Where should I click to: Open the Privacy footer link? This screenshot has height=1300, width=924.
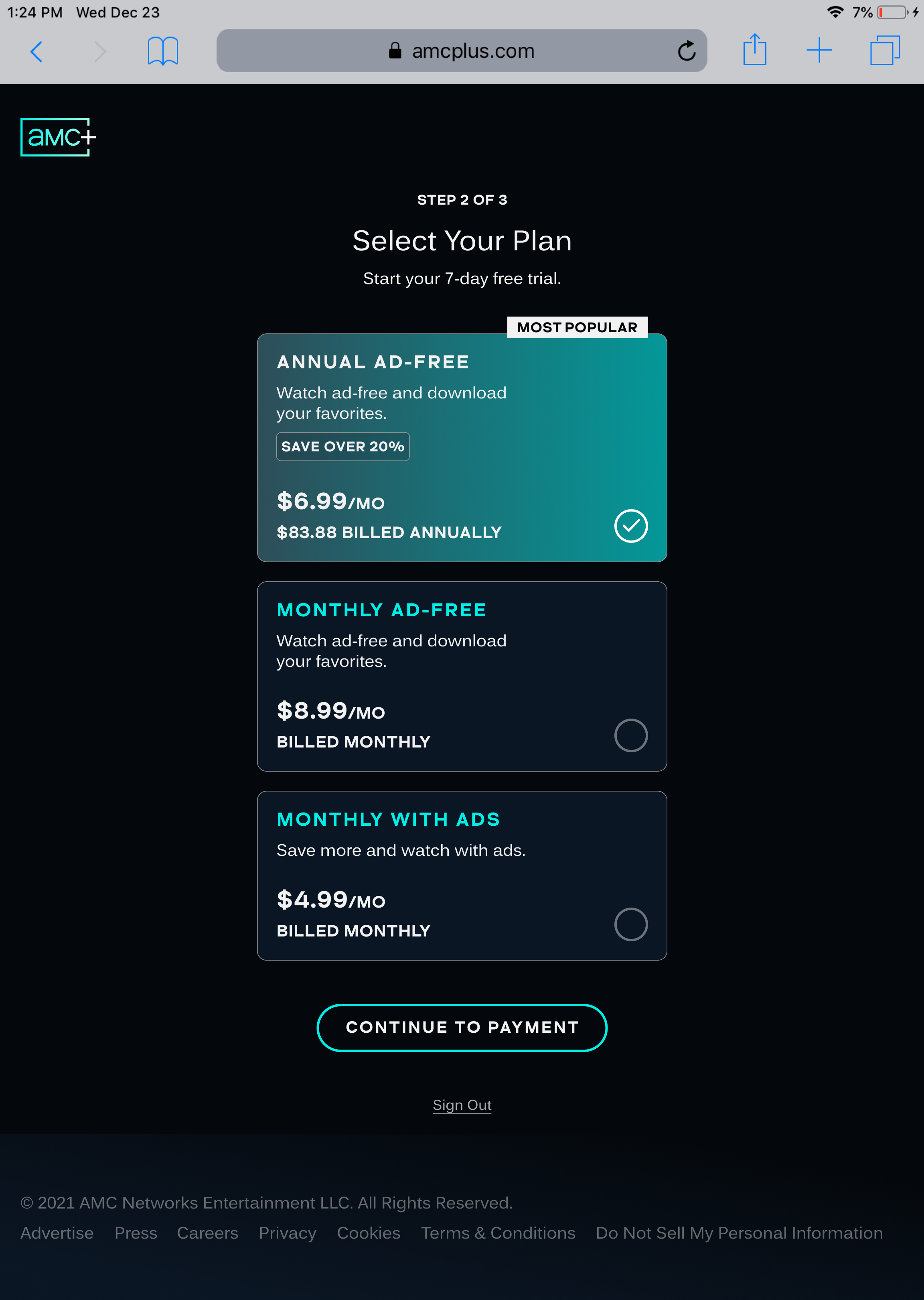pyautogui.click(x=287, y=1233)
